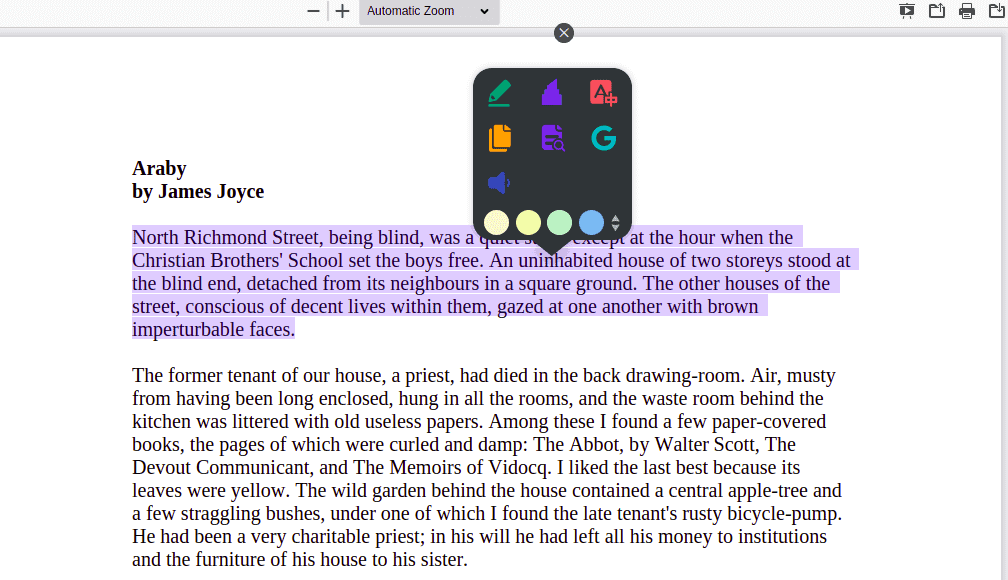Switch to presentation mode icon

click(x=907, y=11)
